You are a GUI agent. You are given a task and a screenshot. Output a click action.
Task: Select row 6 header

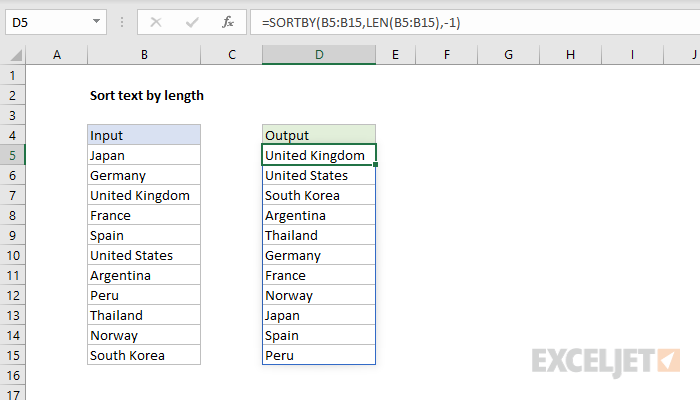click(12, 175)
